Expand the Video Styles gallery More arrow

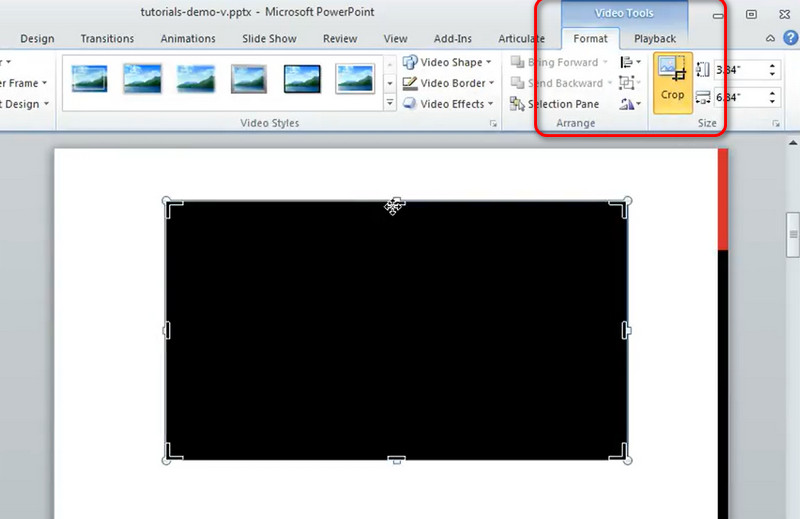[390, 103]
